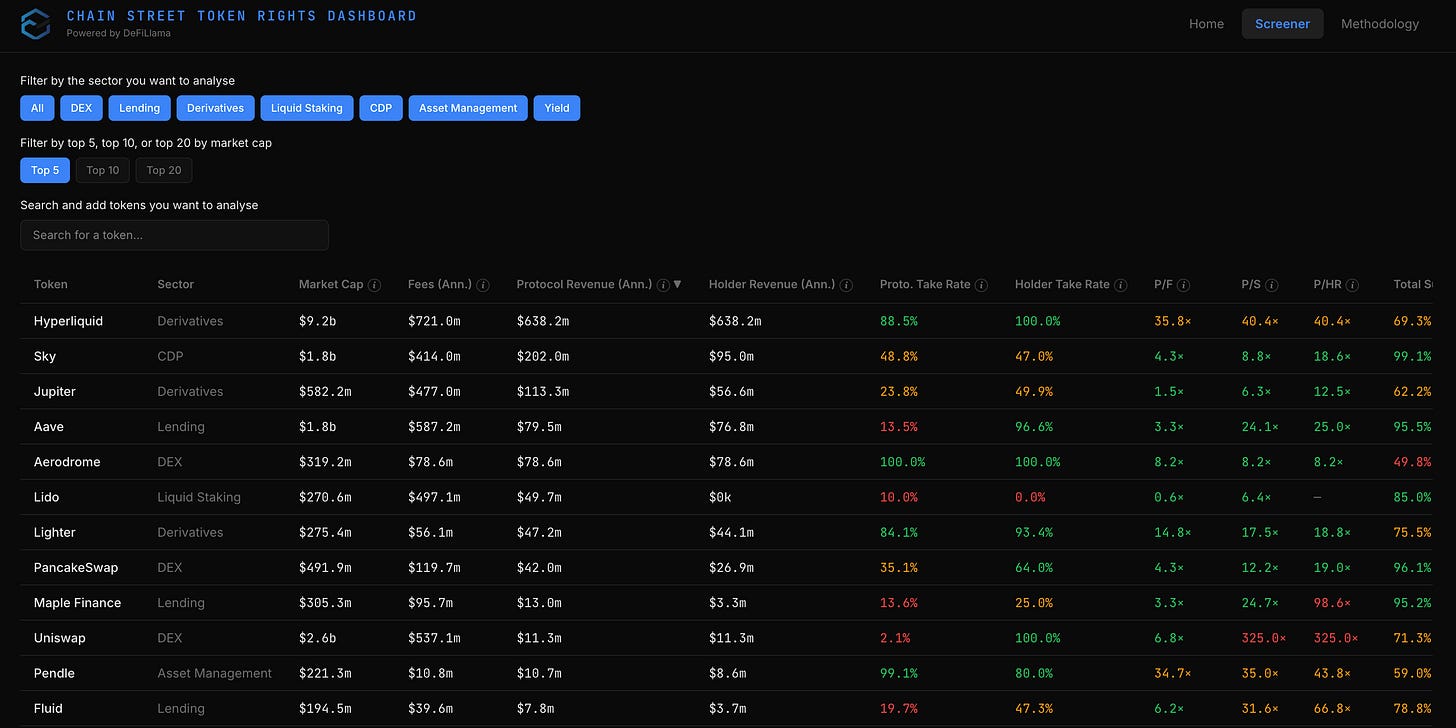Select the Aave token name
Image resolution: width=1456 pixels, height=728 pixels.
click(x=49, y=426)
